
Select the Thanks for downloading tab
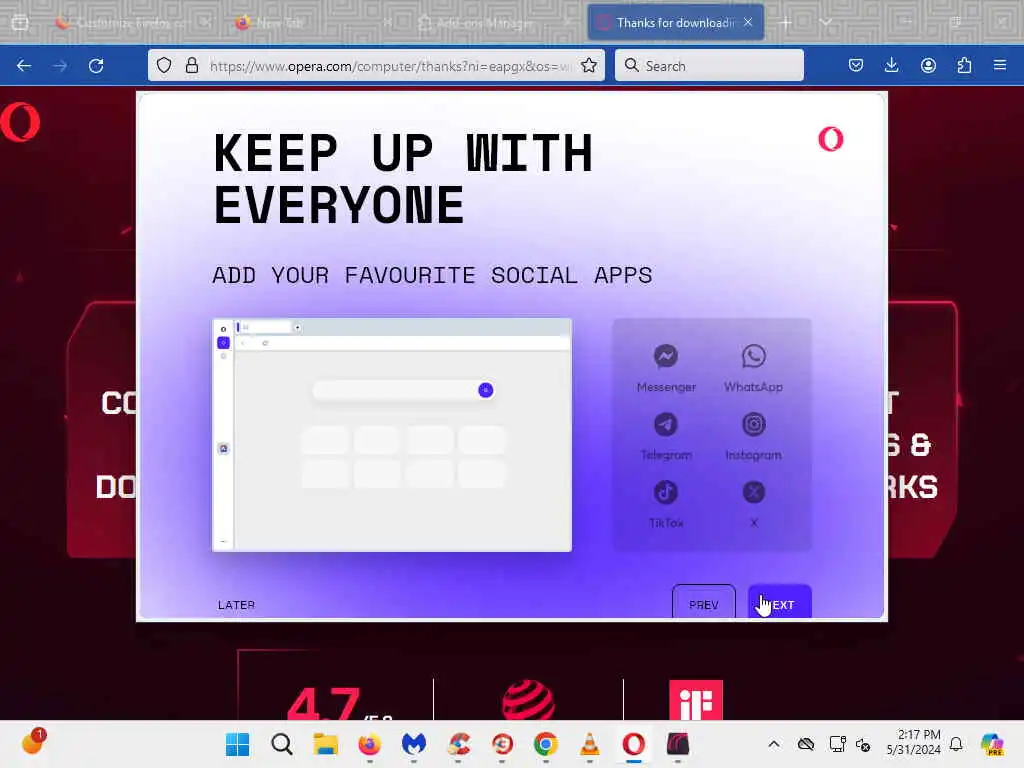point(675,23)
